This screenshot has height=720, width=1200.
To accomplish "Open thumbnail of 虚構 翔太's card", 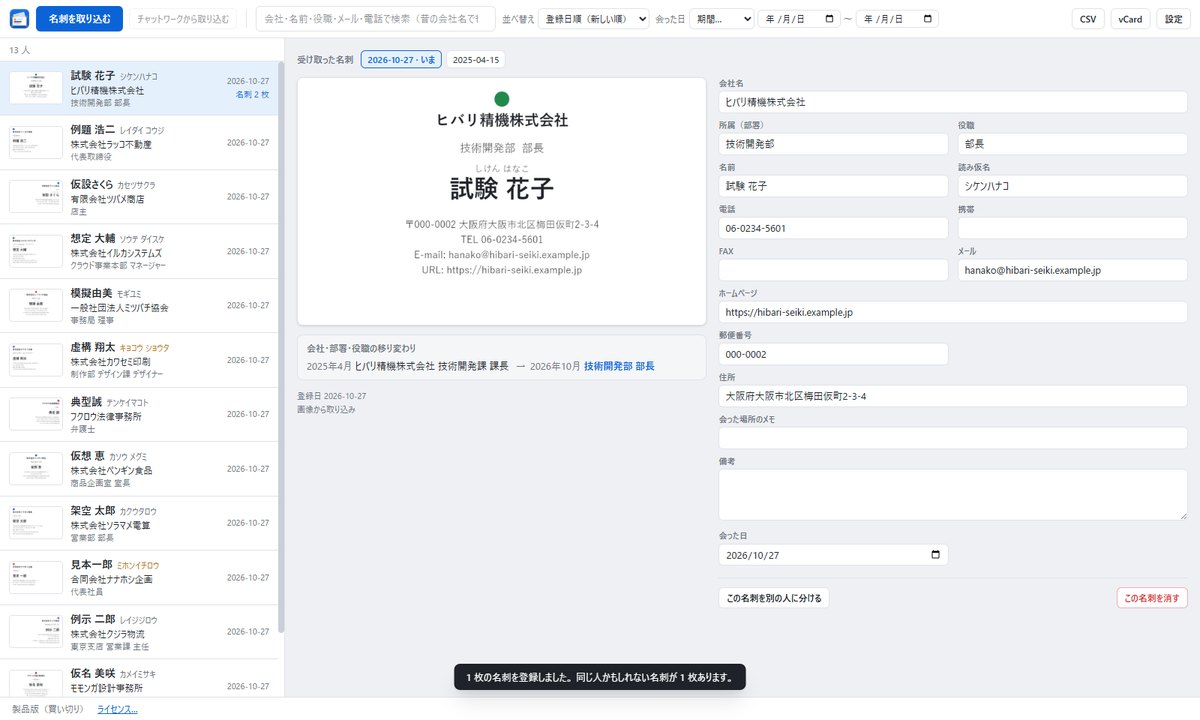I will click(x=36, y=360).
